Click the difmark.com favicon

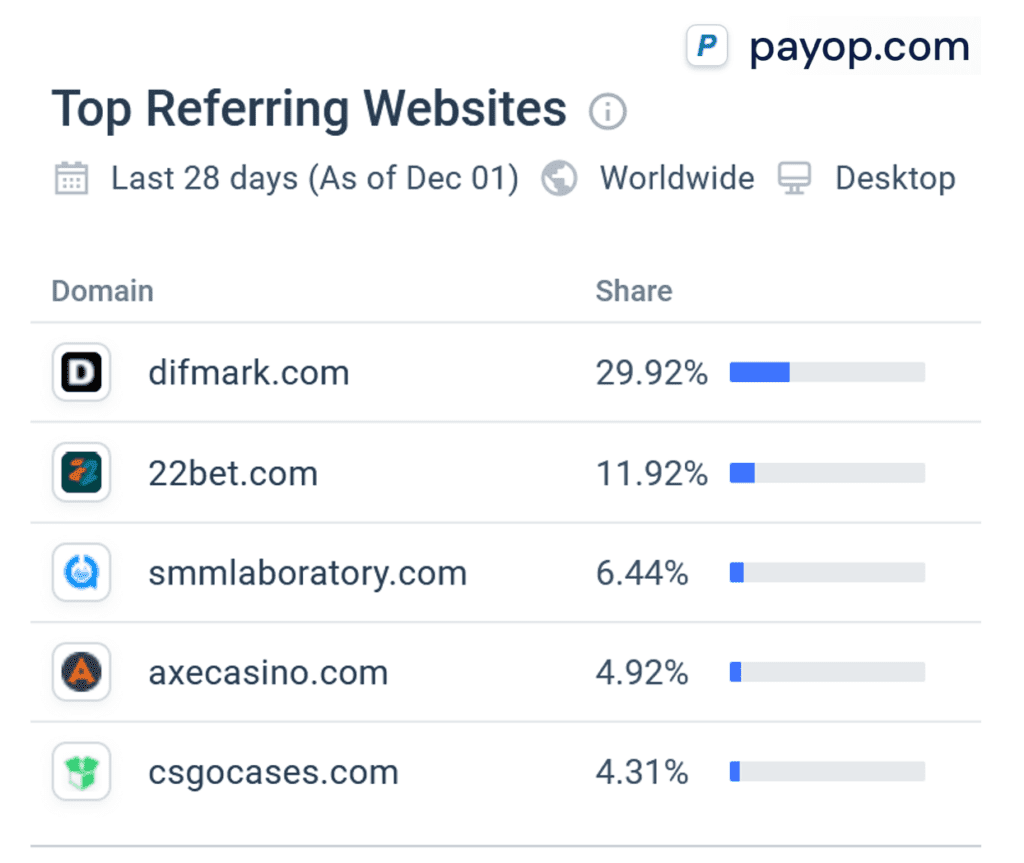80,372
